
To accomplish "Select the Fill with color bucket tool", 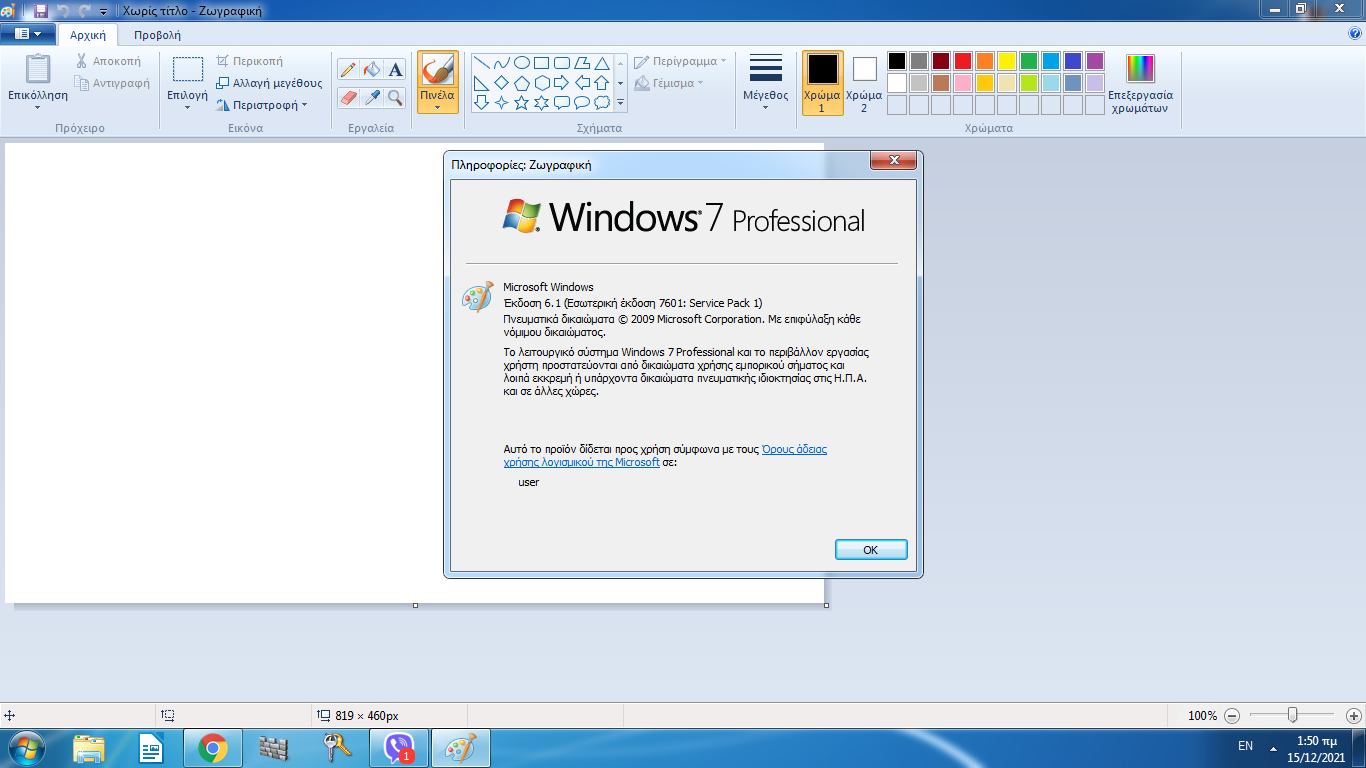I will click(x=371, y=69).
